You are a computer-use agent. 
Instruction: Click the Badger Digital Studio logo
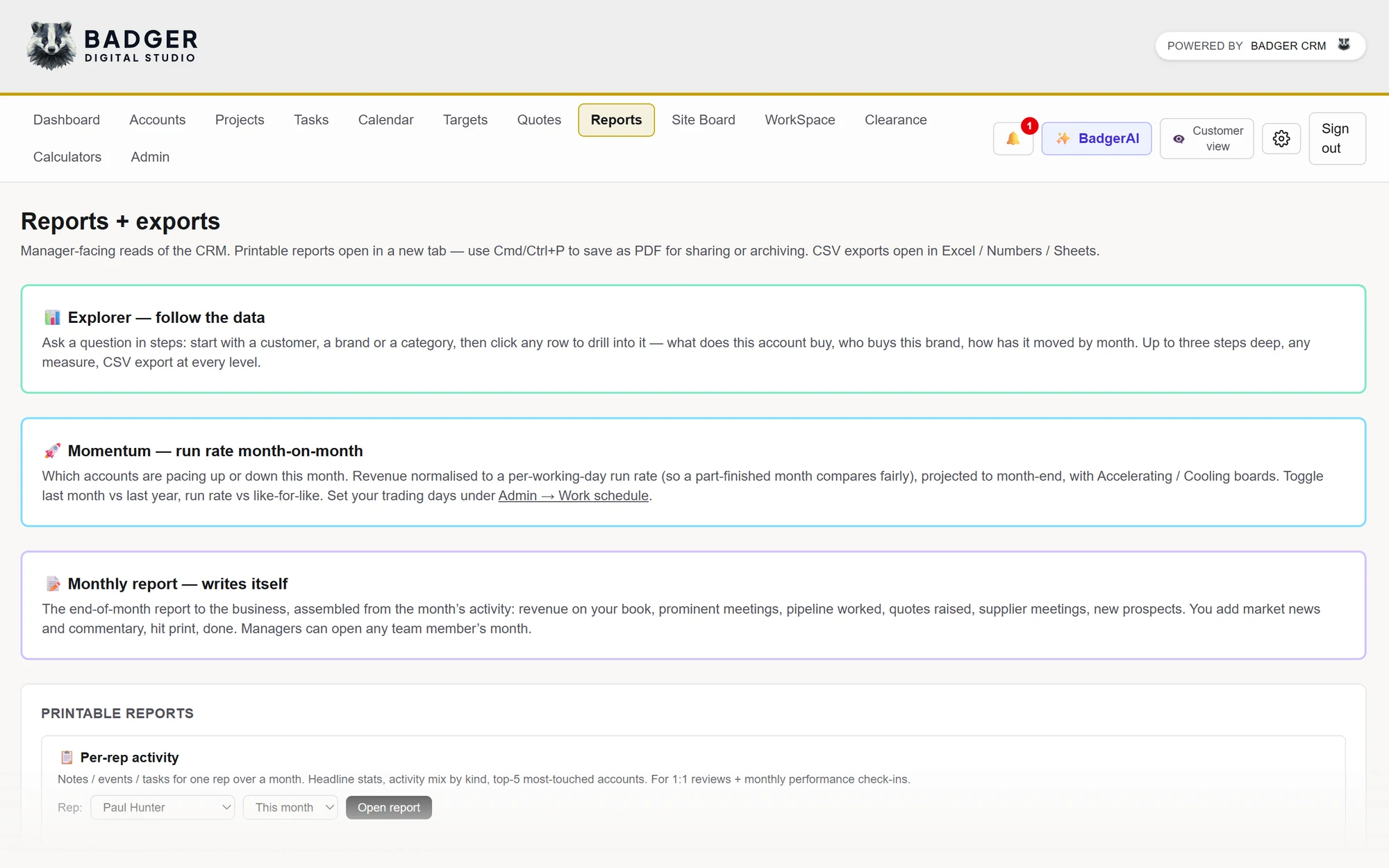point(112,46)
